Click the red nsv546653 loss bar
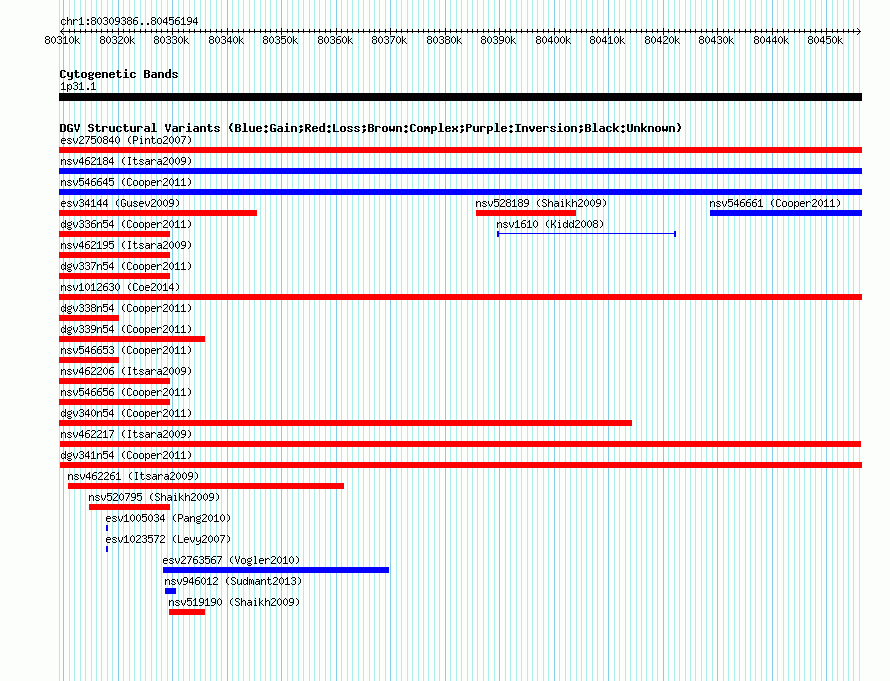This screenshot has height=681, width=890. pos(89,360)
